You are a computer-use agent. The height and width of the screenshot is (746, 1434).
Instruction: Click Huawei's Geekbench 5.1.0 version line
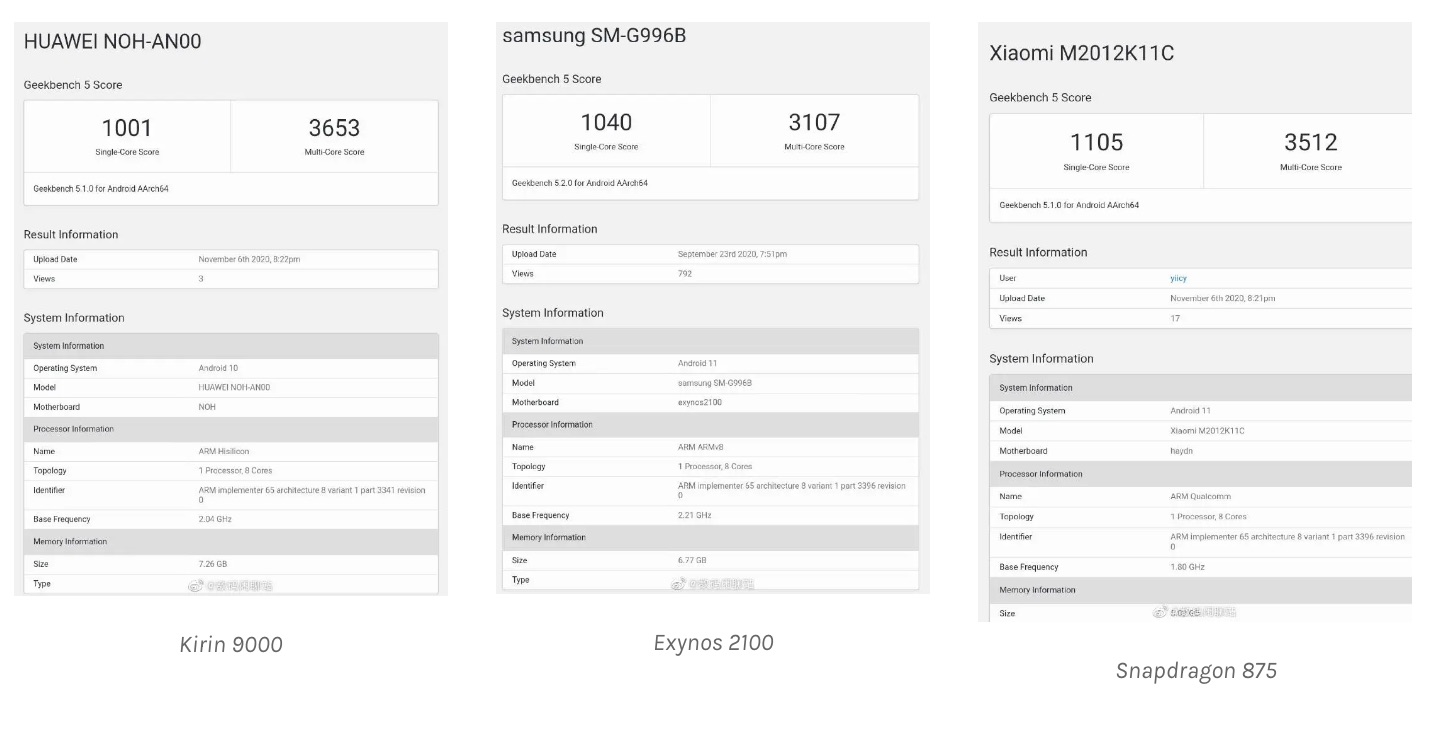[101, 188]
